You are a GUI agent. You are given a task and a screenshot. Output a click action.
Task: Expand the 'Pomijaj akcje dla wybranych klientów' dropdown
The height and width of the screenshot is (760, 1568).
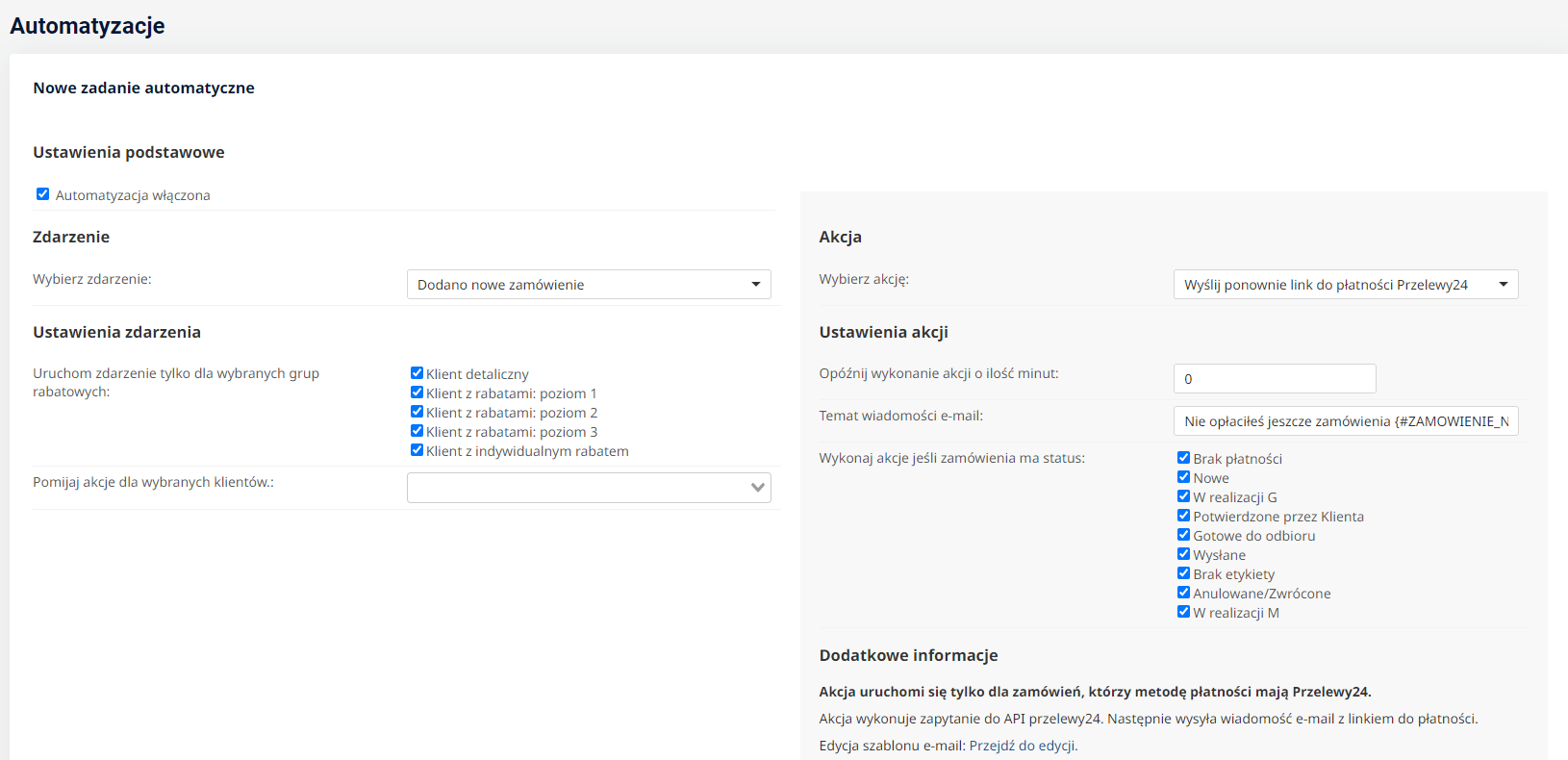click(x=588, y=488)
